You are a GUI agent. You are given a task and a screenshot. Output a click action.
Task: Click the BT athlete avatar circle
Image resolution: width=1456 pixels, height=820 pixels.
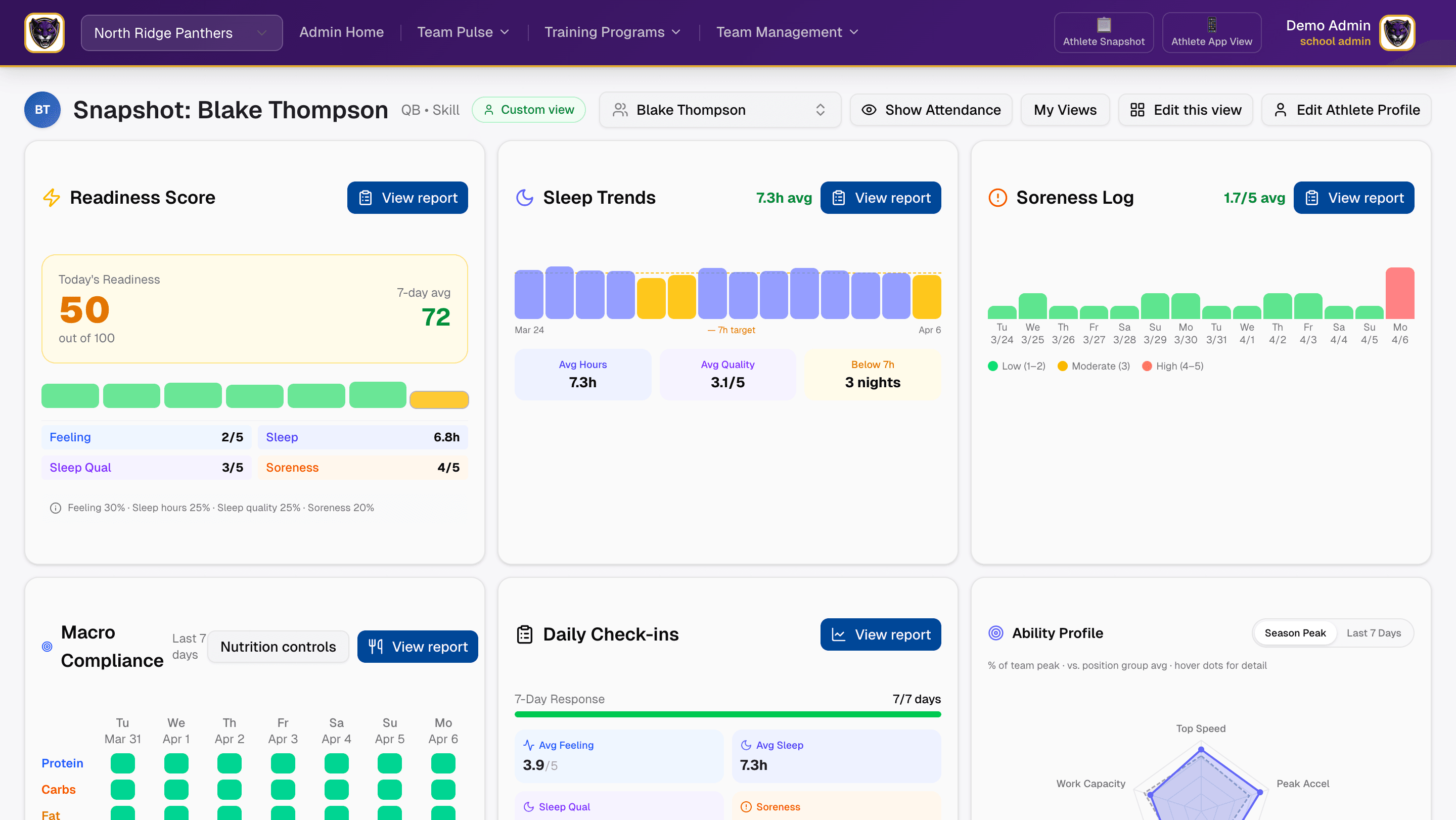click(x=42, y=110)
